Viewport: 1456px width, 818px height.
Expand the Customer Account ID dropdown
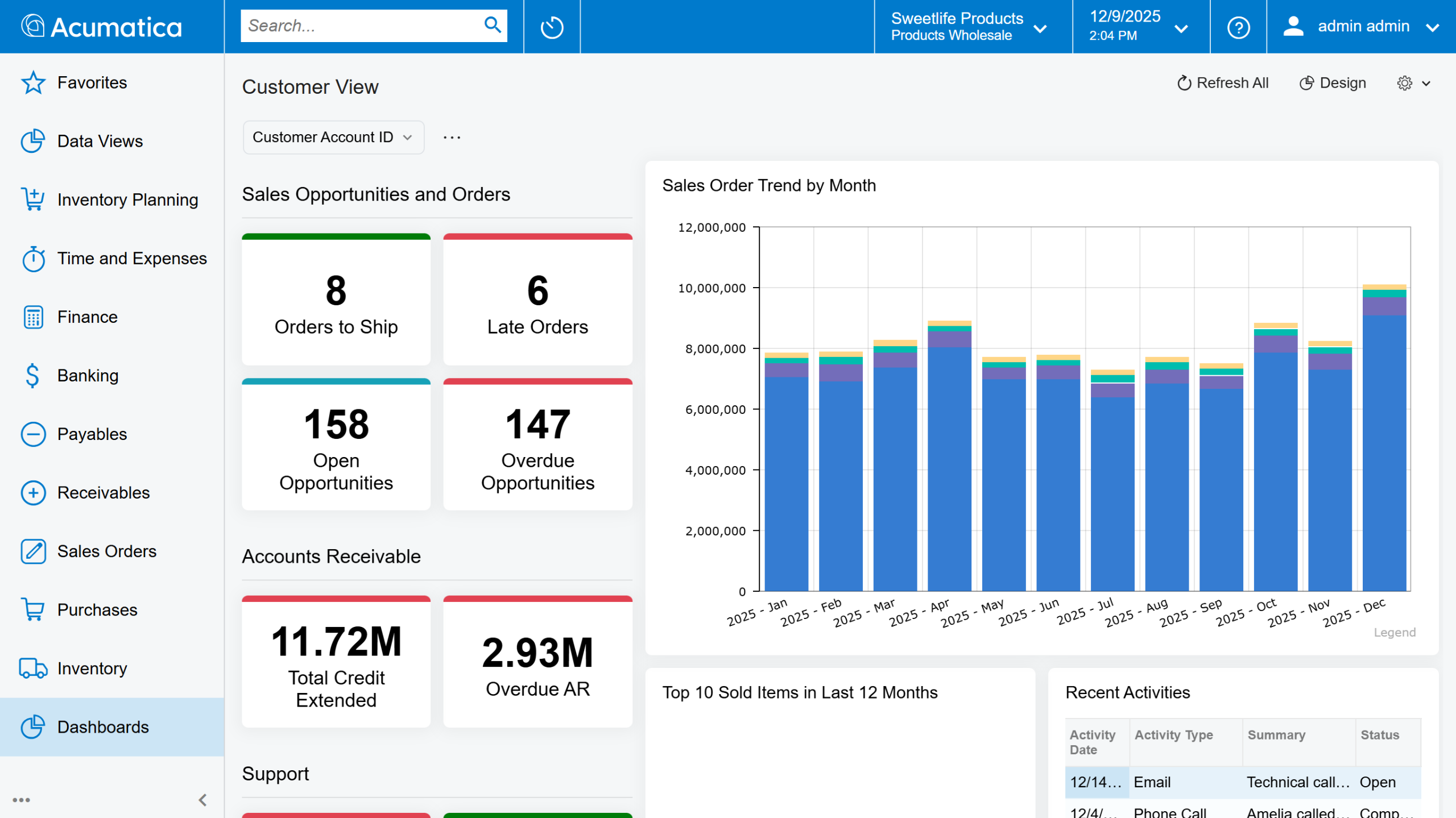[333, 137]
